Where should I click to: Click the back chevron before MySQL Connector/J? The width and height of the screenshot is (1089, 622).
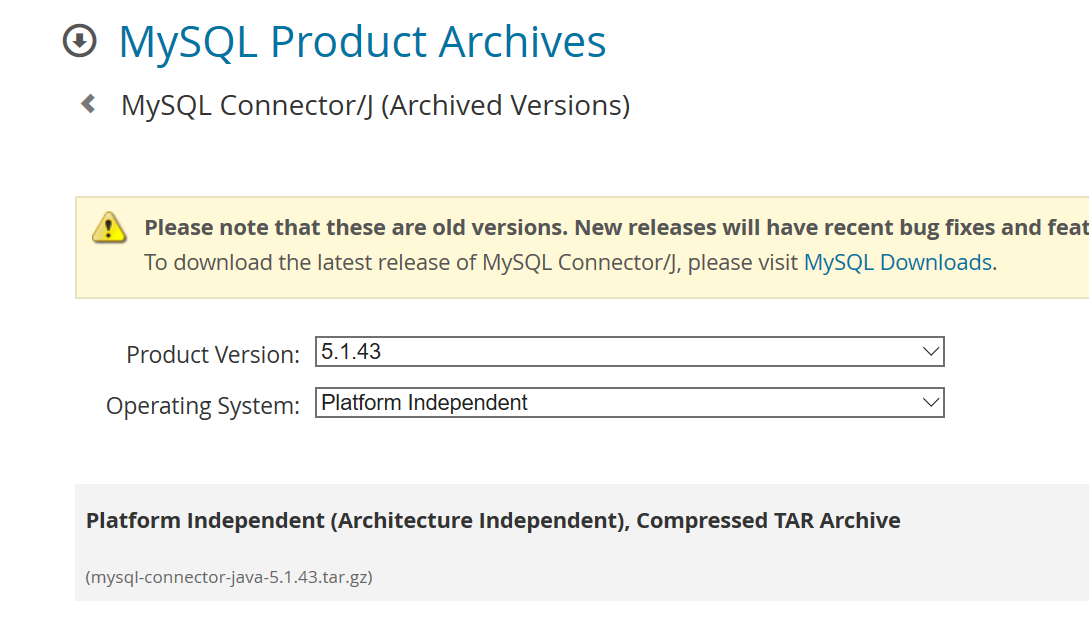pos(89,103)
